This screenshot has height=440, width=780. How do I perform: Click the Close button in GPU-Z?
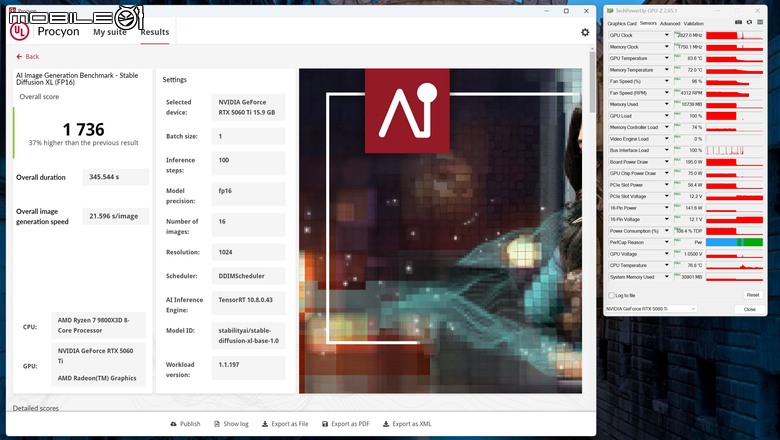tap(749, 309)
